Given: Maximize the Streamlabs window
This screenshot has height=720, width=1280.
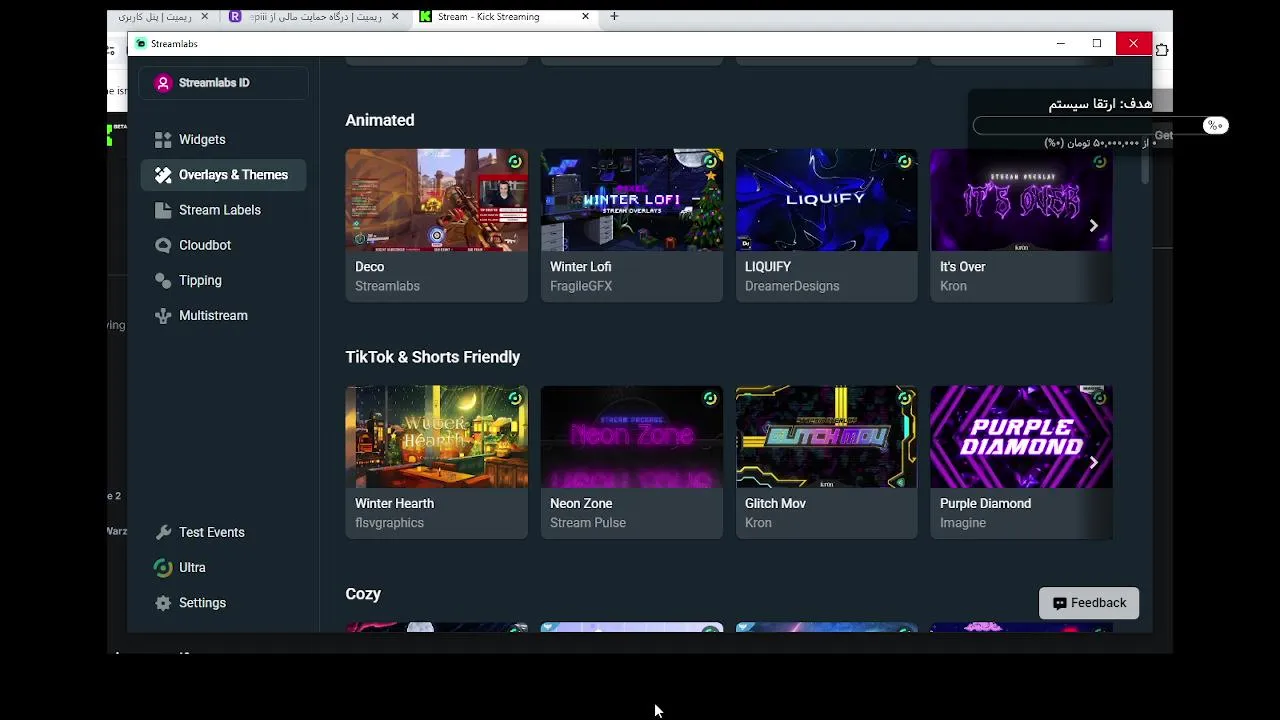Looking at the screenshot, I should (x=1097, y=43).
